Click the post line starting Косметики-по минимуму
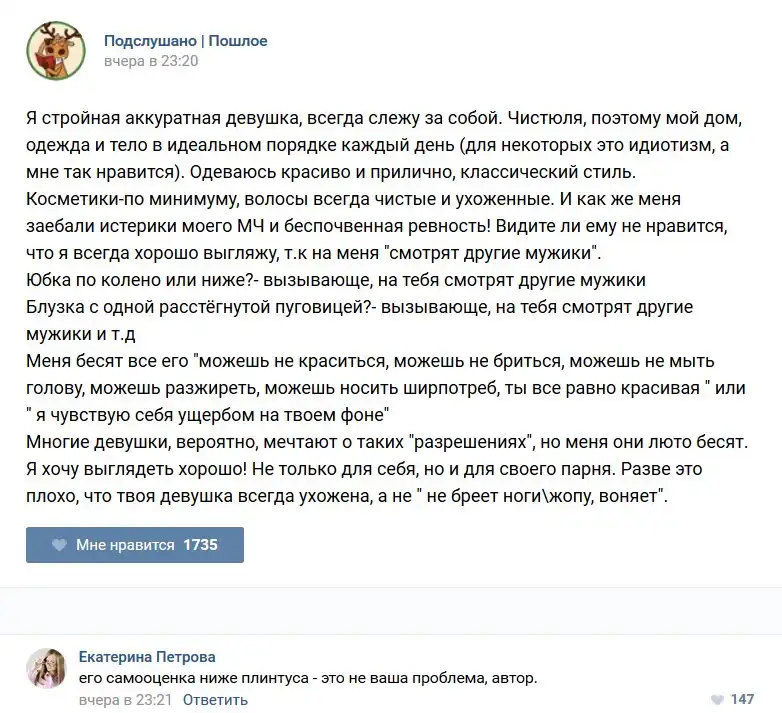The width and height of the screenshot is (782, 713). [353, 199]
